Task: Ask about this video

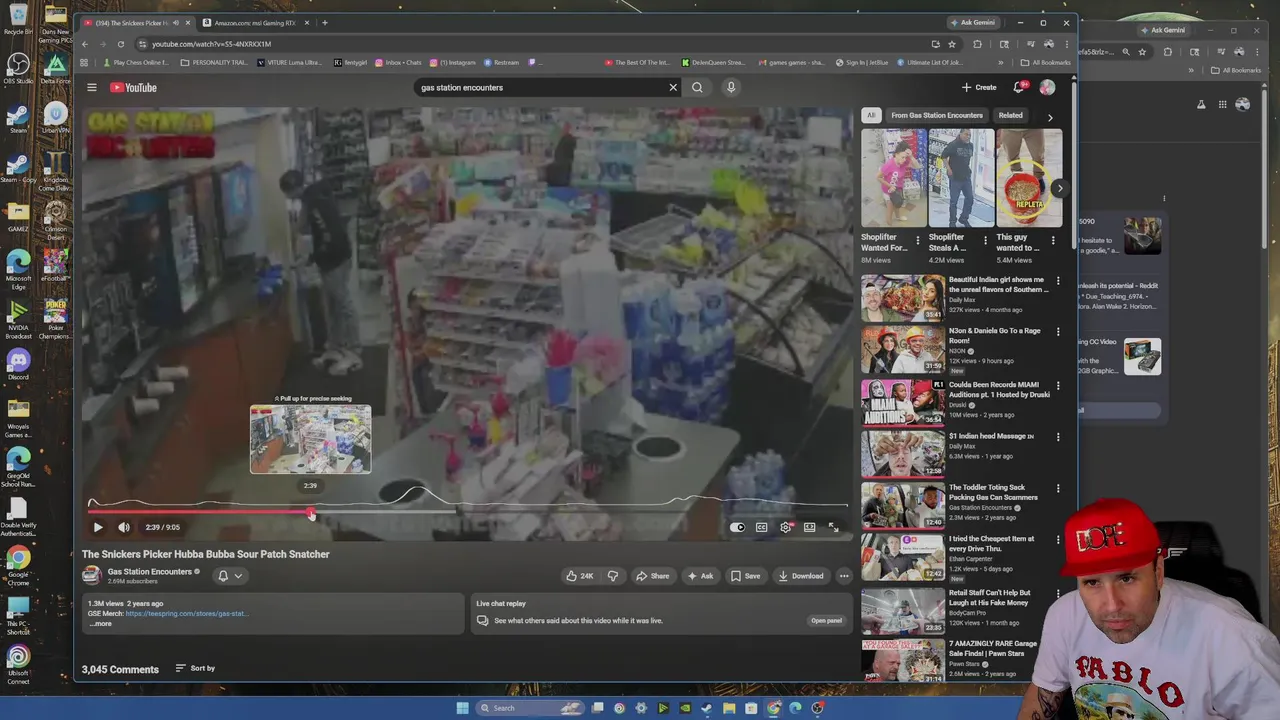Action: pos(700,576)
